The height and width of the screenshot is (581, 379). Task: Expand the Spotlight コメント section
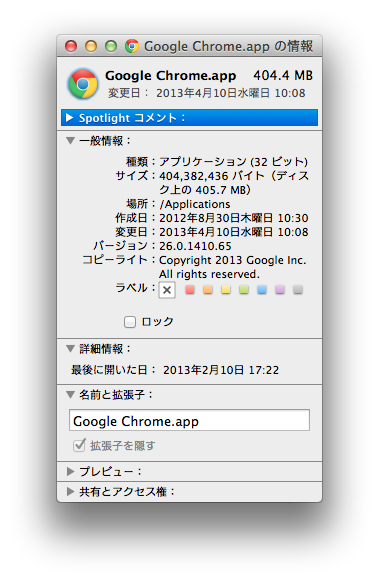[x=70, y=118]
